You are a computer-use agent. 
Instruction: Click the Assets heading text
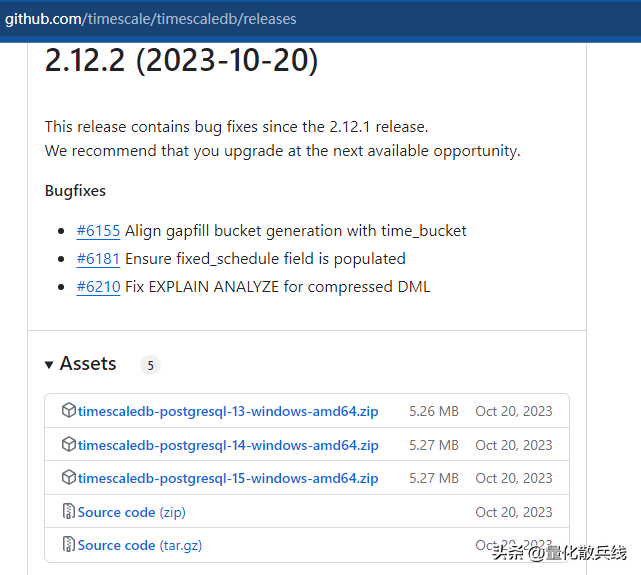(88, 364)
